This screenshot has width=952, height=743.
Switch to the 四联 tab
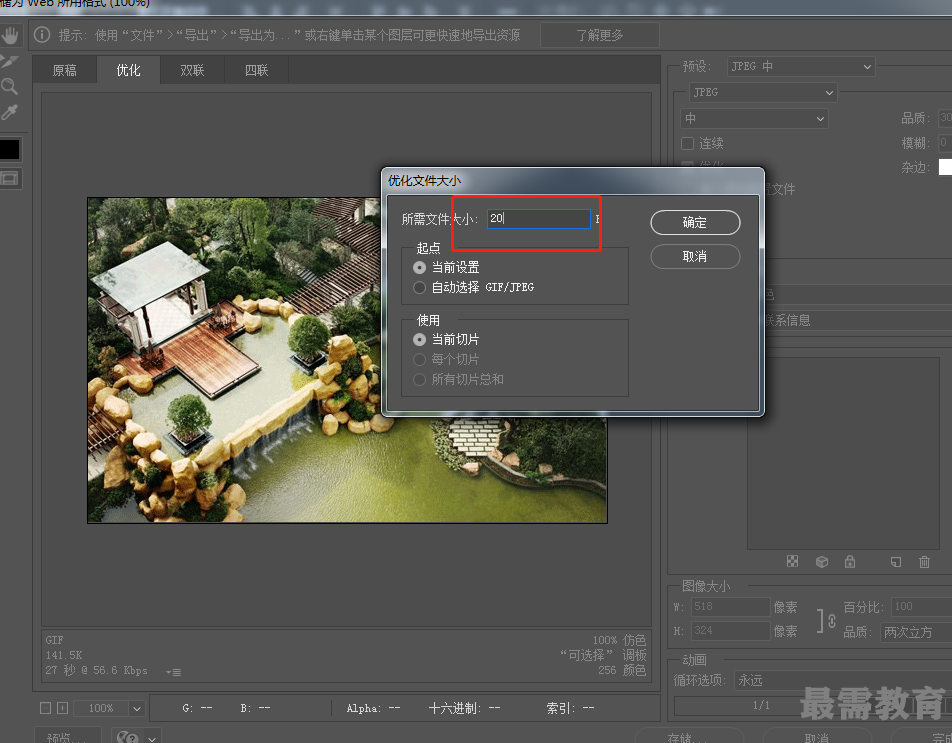[256, 70]
